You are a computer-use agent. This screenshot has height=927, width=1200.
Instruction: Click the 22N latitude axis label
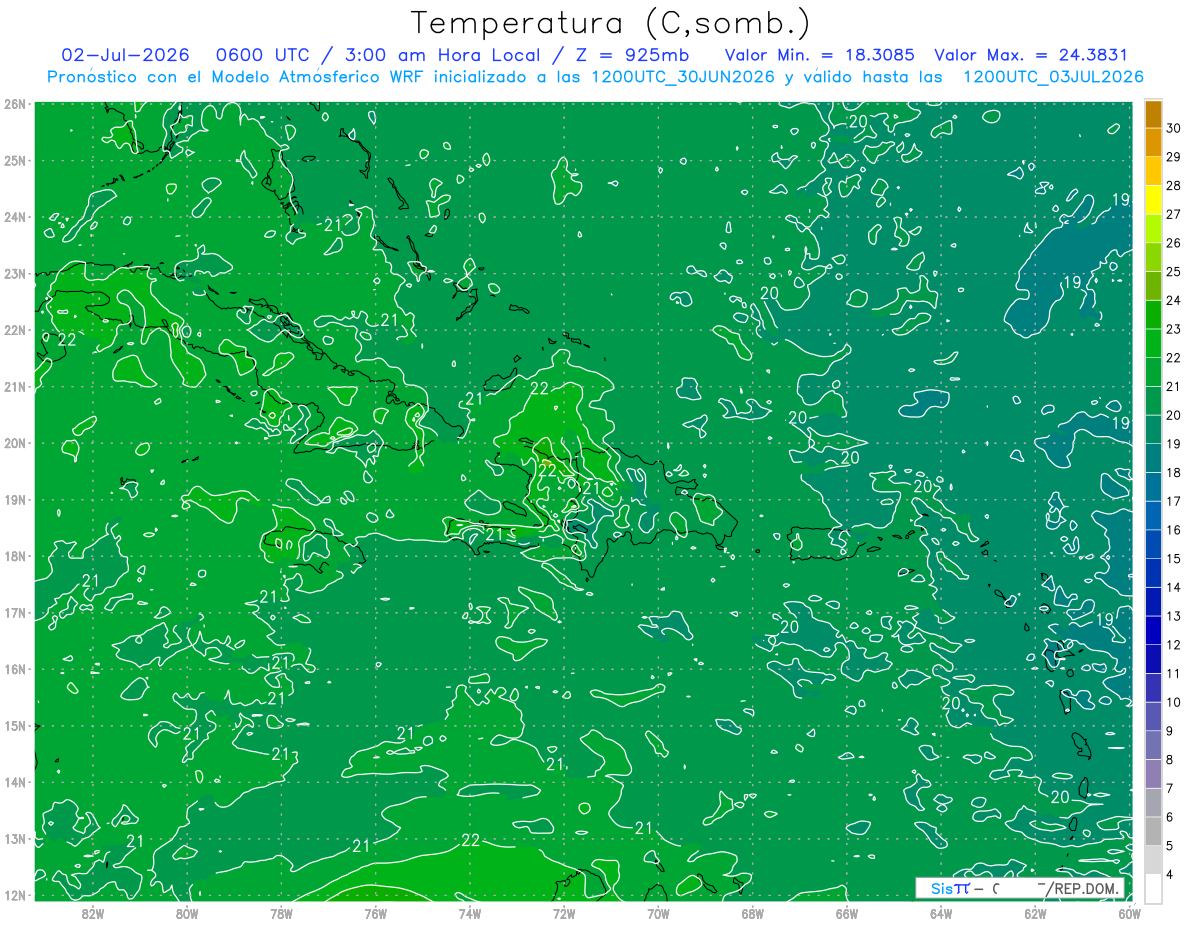pyautogui.click(x=15, y=330)
